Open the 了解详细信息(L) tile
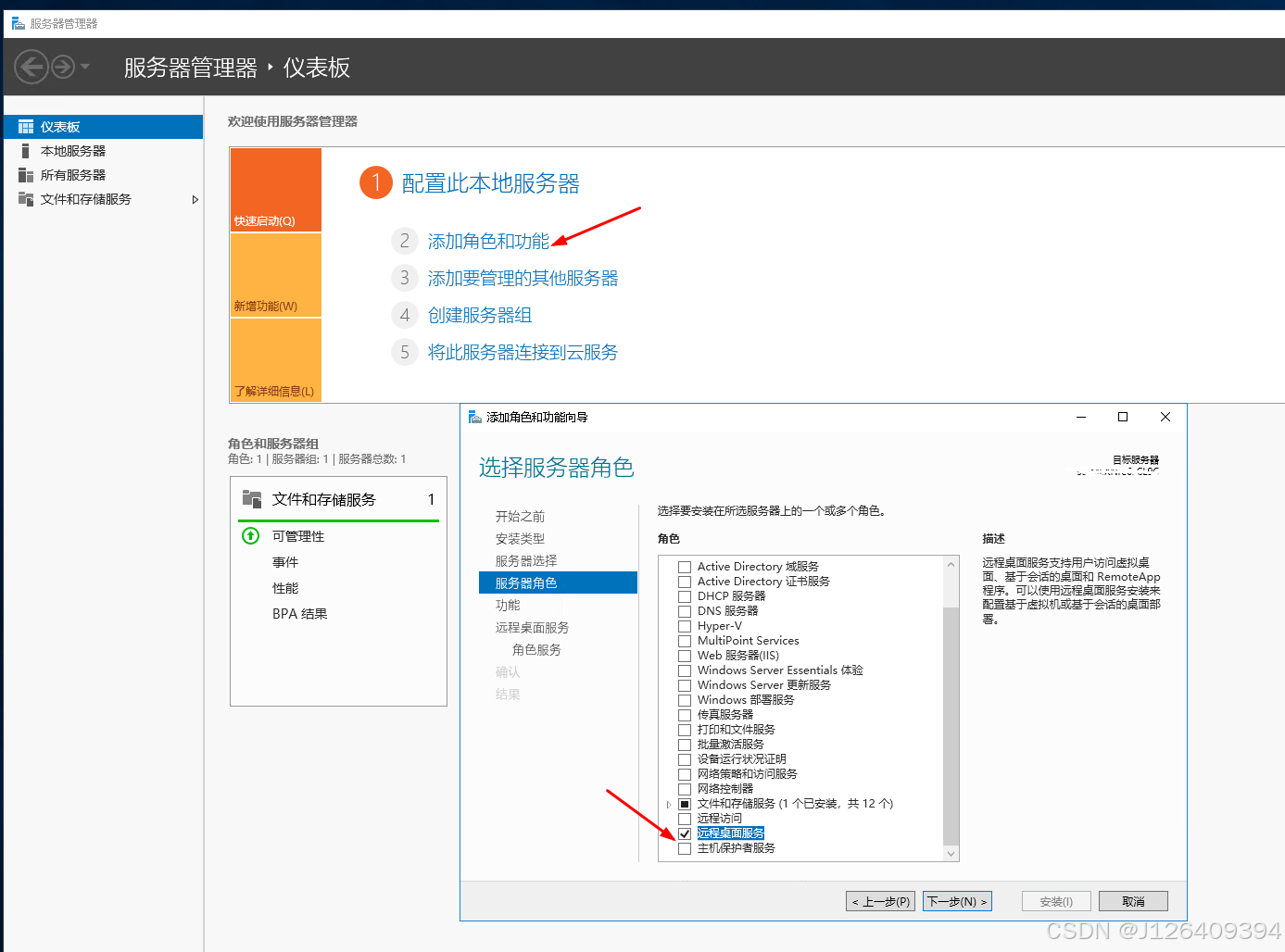 (x=276, y=359)
